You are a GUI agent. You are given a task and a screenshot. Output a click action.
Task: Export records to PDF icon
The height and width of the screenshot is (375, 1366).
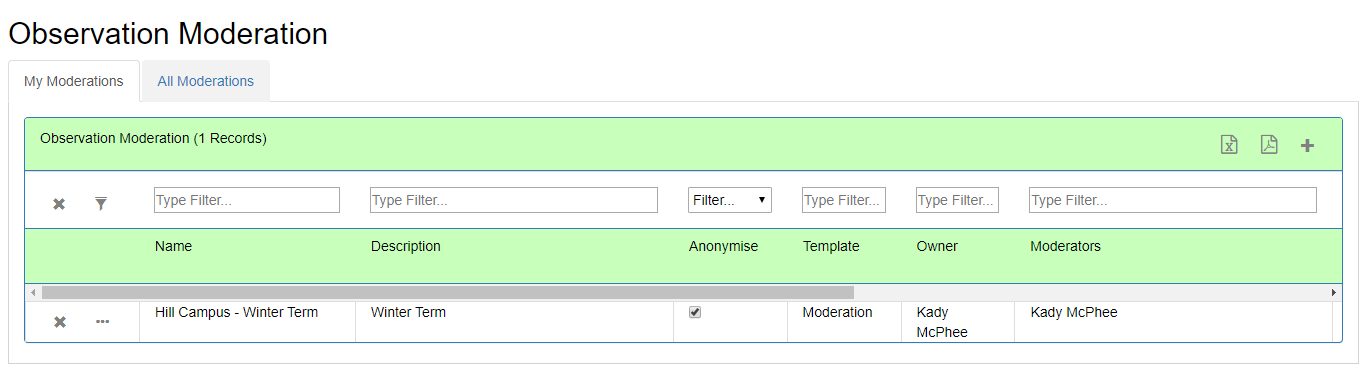pyautogui.click(x=1269, y=145)
